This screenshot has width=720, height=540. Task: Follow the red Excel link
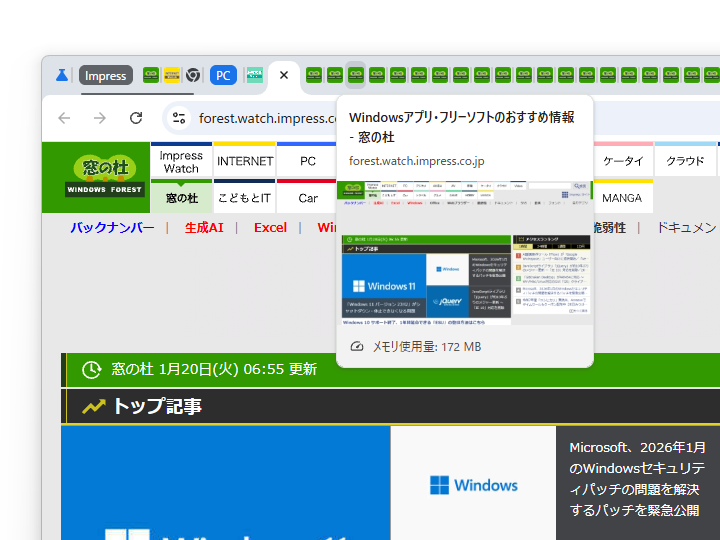pyautogui.click(x=270, y=227)
